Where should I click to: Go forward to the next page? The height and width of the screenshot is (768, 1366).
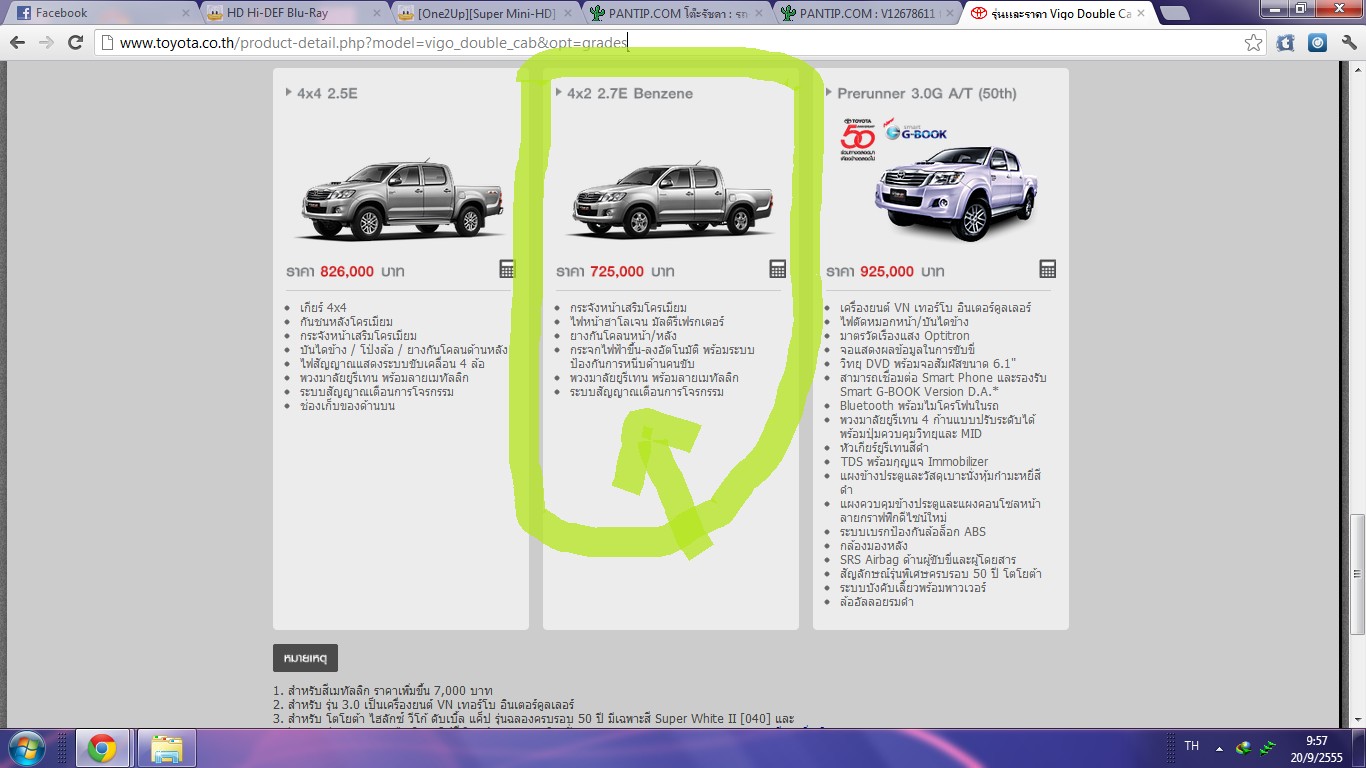click(46, 43)
